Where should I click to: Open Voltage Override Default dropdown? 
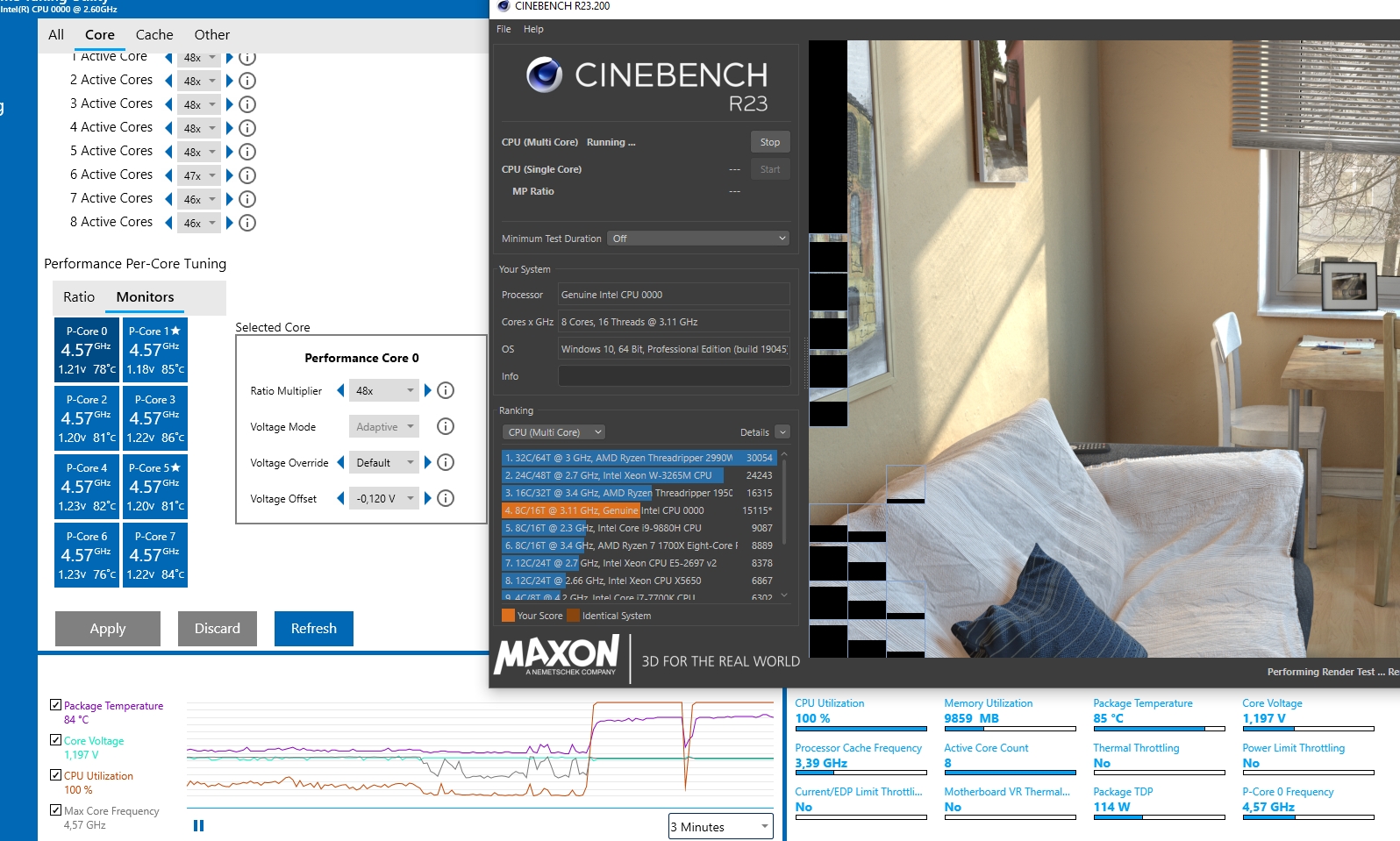coord(384,462)
